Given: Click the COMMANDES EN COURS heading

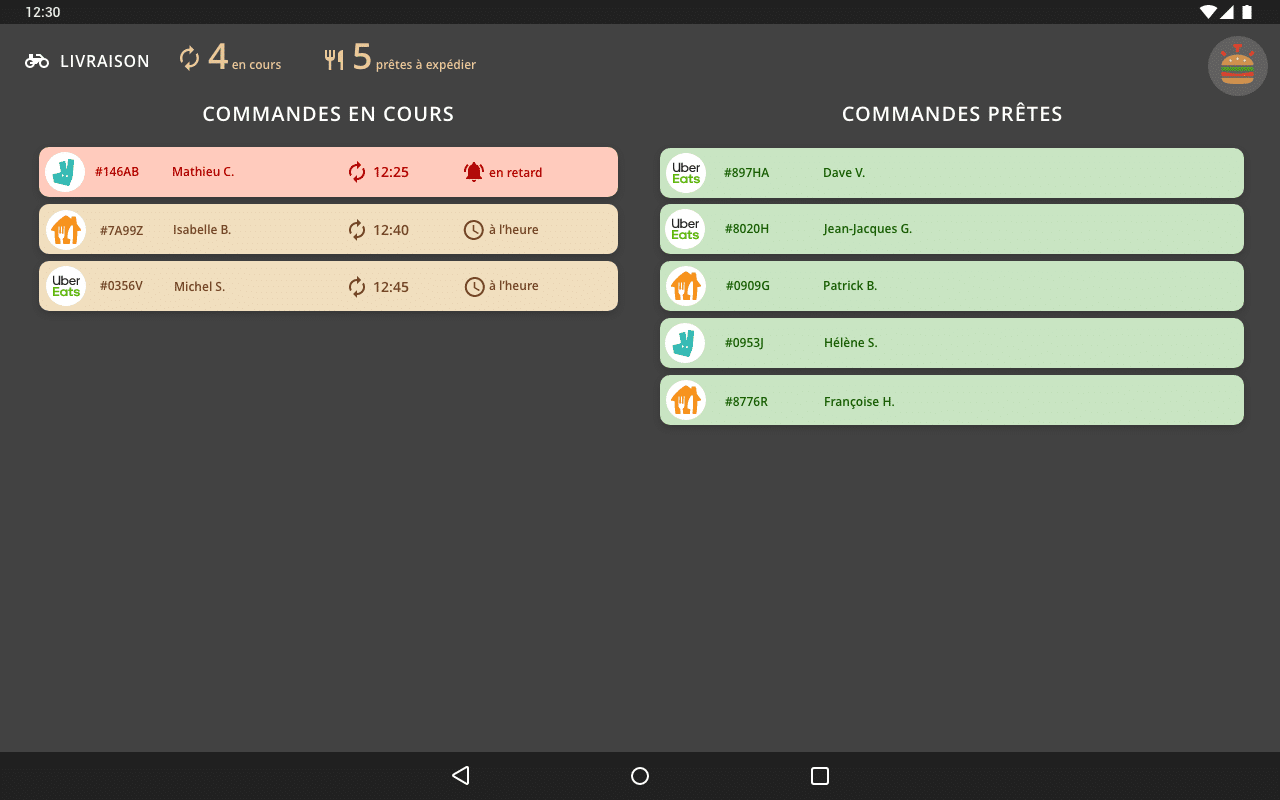Looking at the screenshot, I should click(328, 114).
